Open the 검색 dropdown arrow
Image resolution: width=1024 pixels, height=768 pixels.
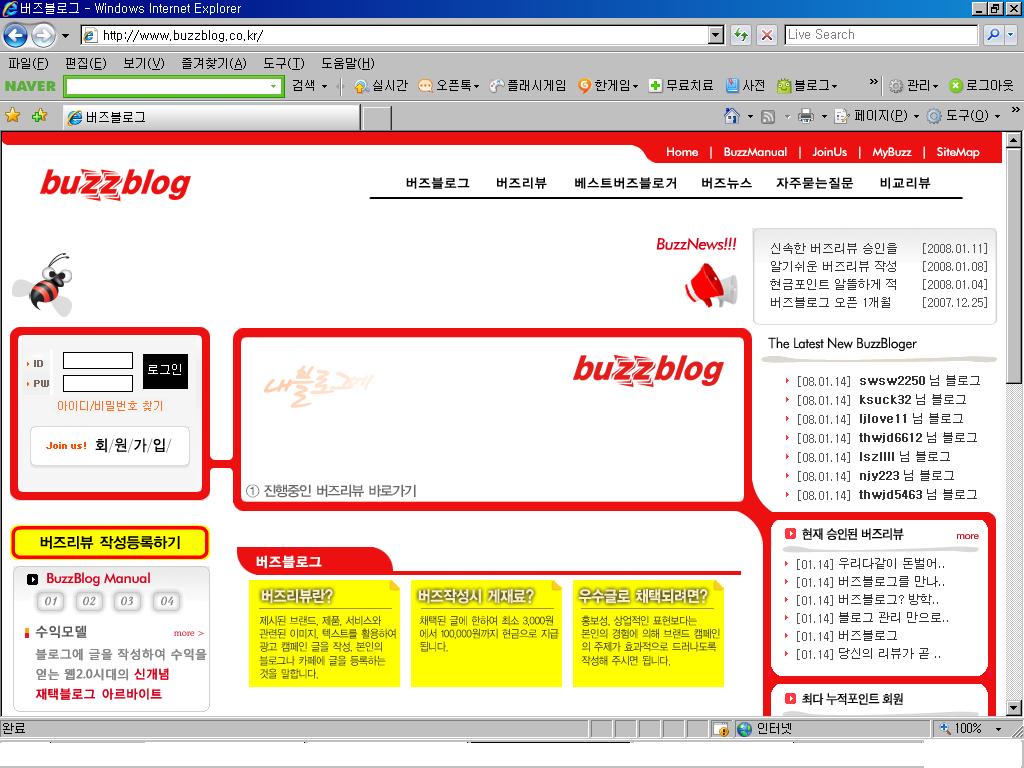click(x=325, y=86)
